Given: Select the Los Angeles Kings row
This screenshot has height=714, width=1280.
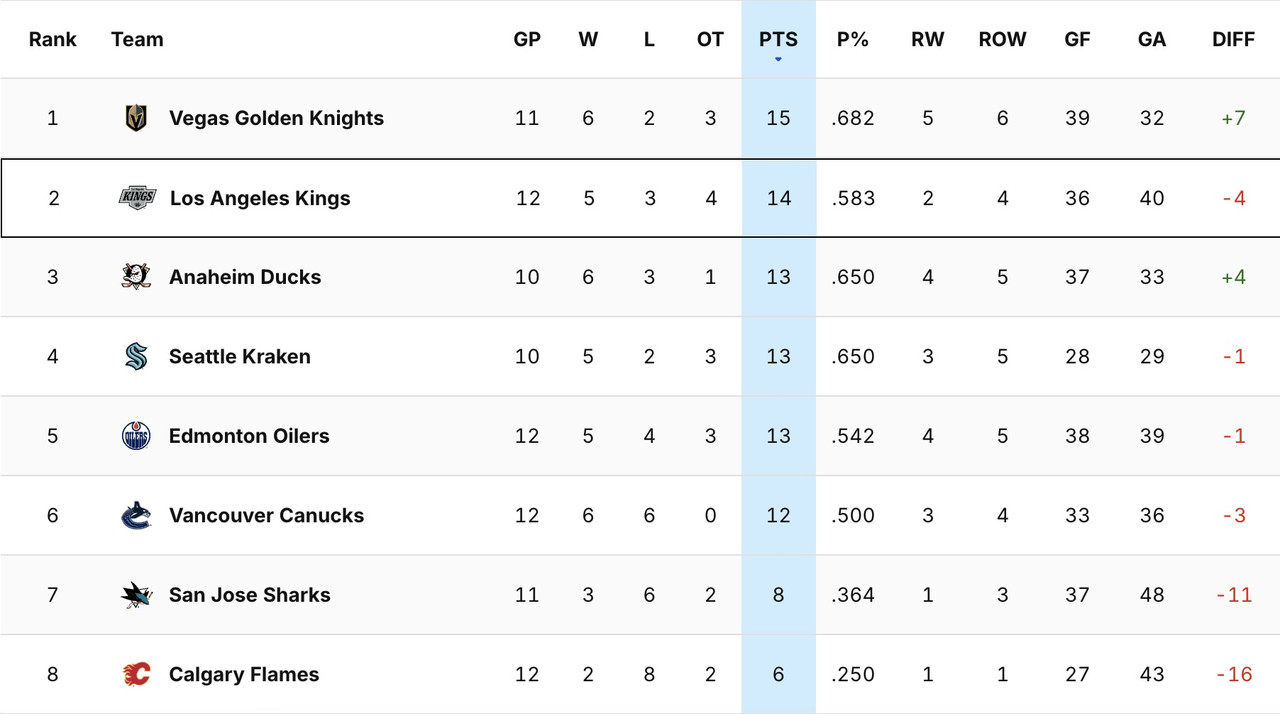Looking at the screenshot, I should click(x=450, y=198).
